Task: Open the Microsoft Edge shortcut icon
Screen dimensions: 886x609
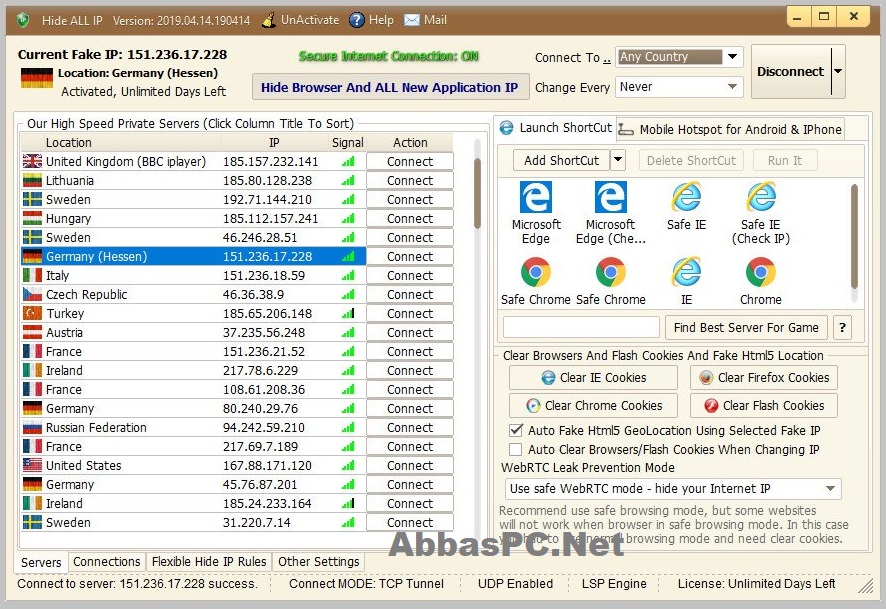Action: 536,197
